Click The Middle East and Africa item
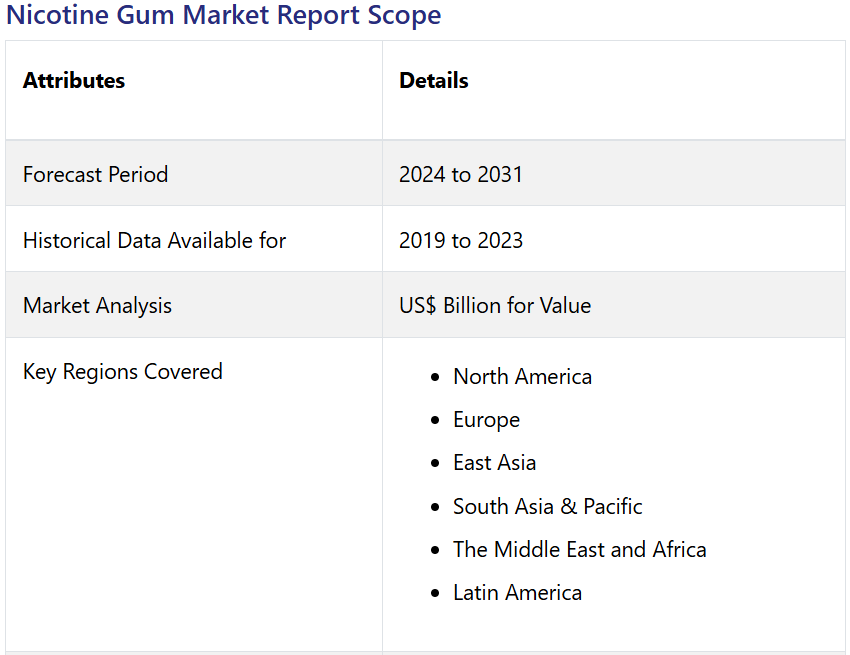850x655 pixels. [x=579, y=550]
